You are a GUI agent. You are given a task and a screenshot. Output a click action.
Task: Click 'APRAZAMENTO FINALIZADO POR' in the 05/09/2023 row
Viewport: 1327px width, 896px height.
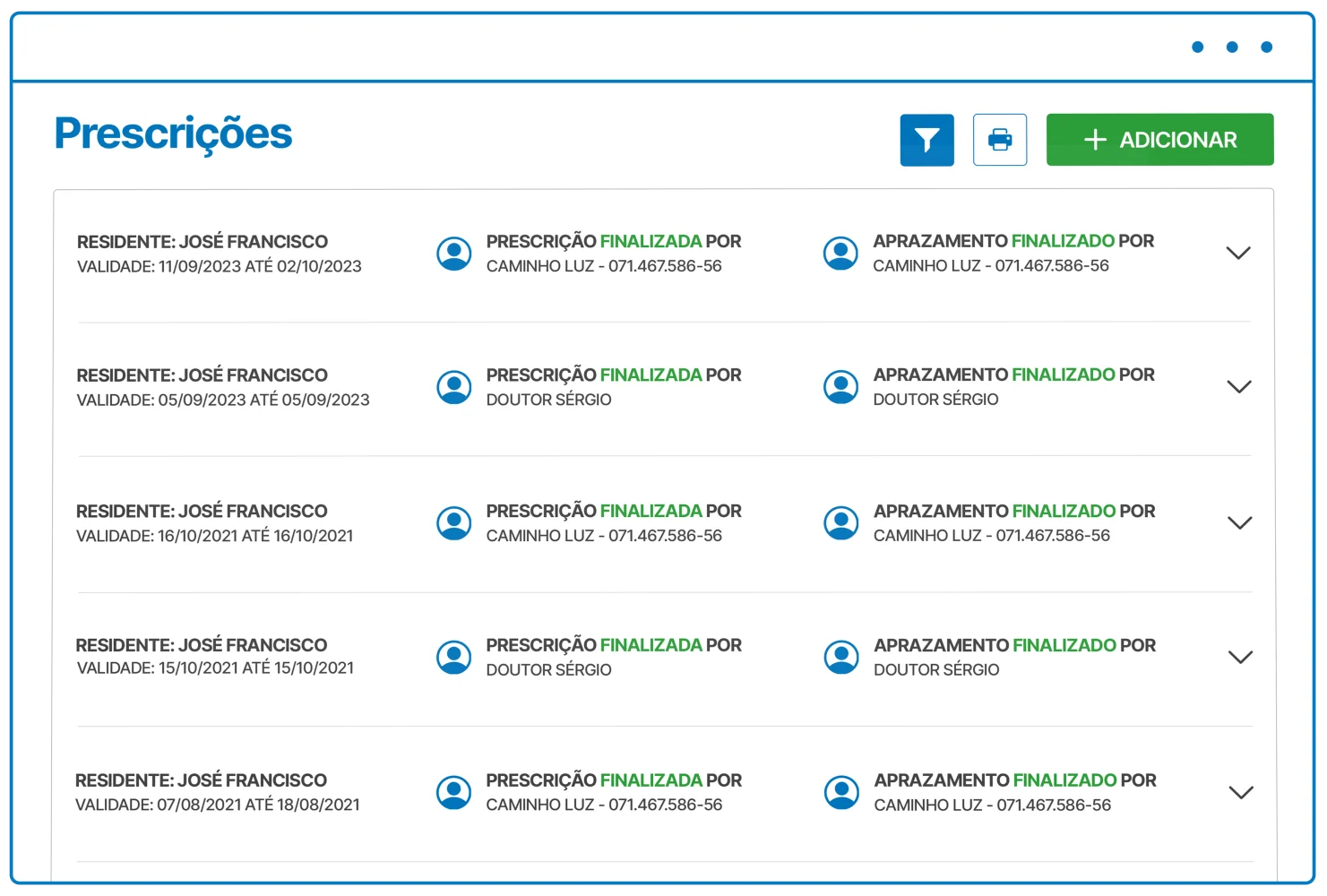1014,375
